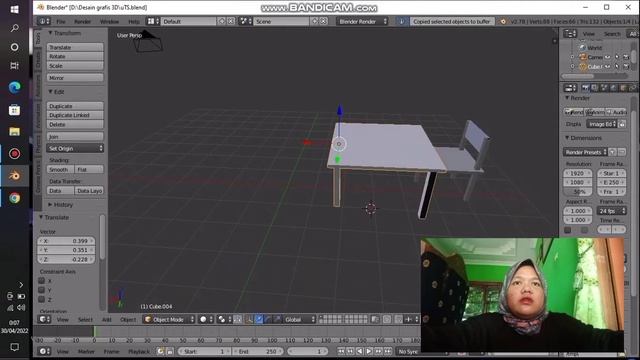The width and height of the screenshot is (640, 360).
Task: Enable the Y constraint axis checkbox
Action: click(41, 290)
